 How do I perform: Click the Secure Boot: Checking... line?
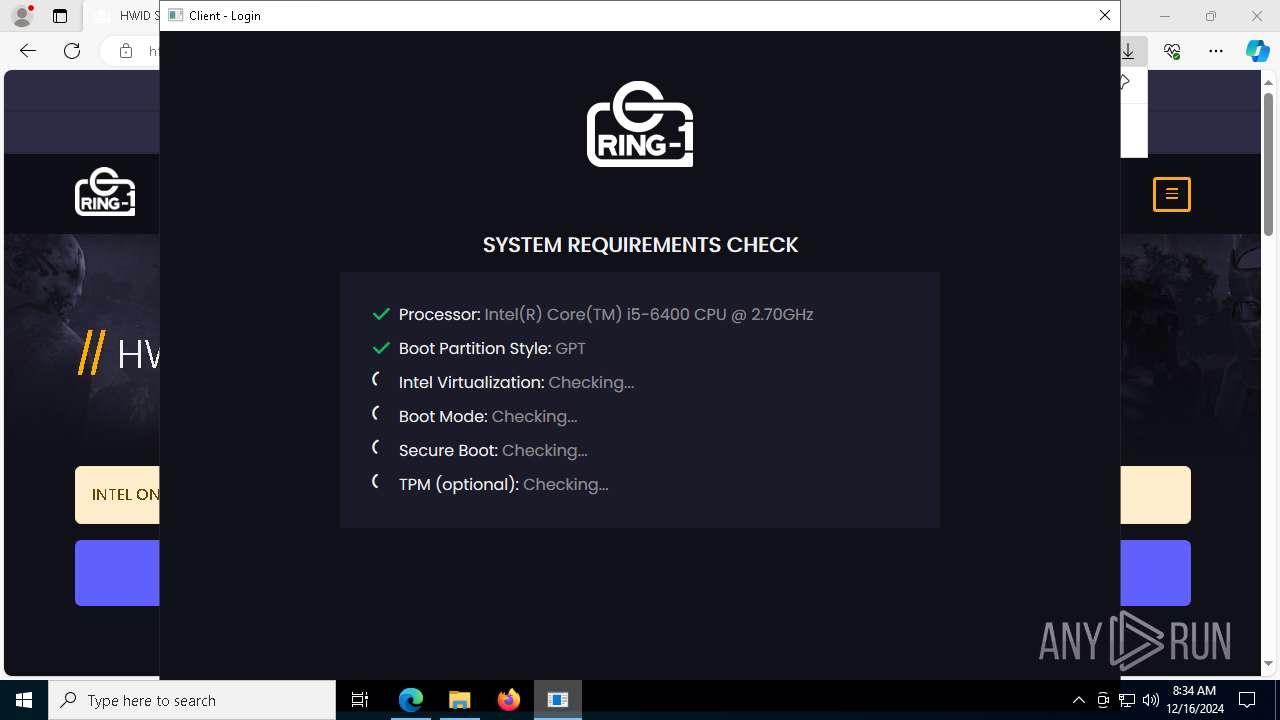[x=493, y=450]
